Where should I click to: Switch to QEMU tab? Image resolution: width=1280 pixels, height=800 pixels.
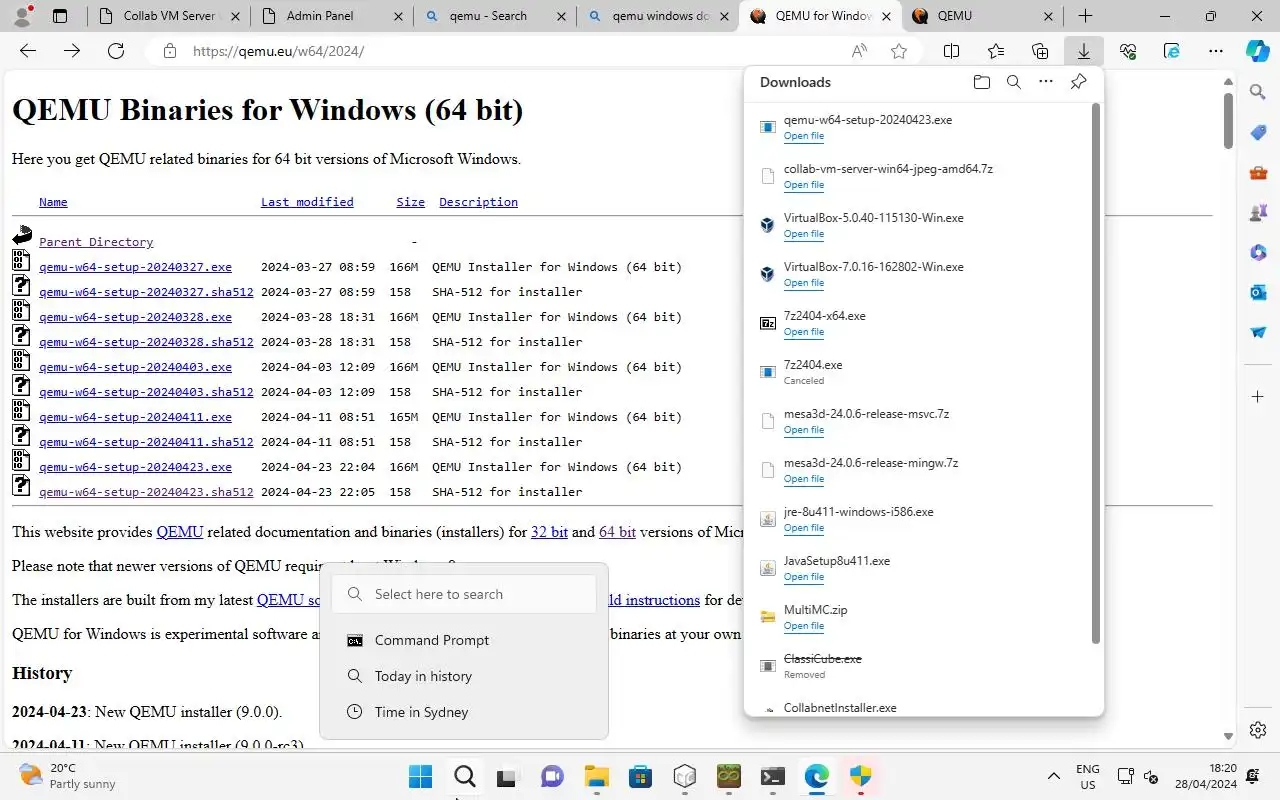point(983,16)
